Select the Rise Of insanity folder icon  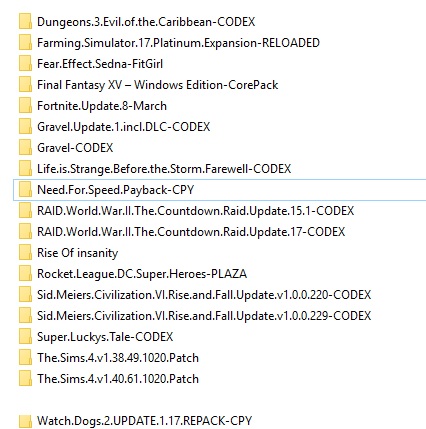tap(25, 253)
